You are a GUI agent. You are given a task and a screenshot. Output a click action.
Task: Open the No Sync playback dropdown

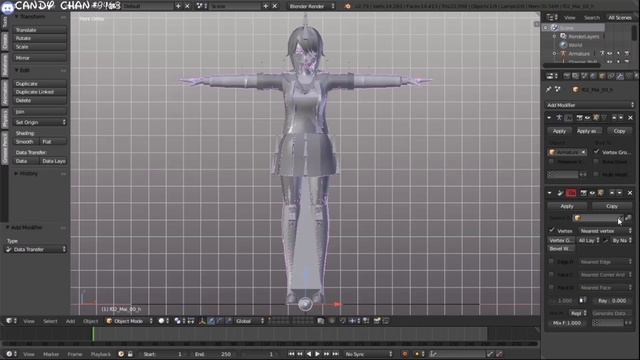click(x=368, y=354)
